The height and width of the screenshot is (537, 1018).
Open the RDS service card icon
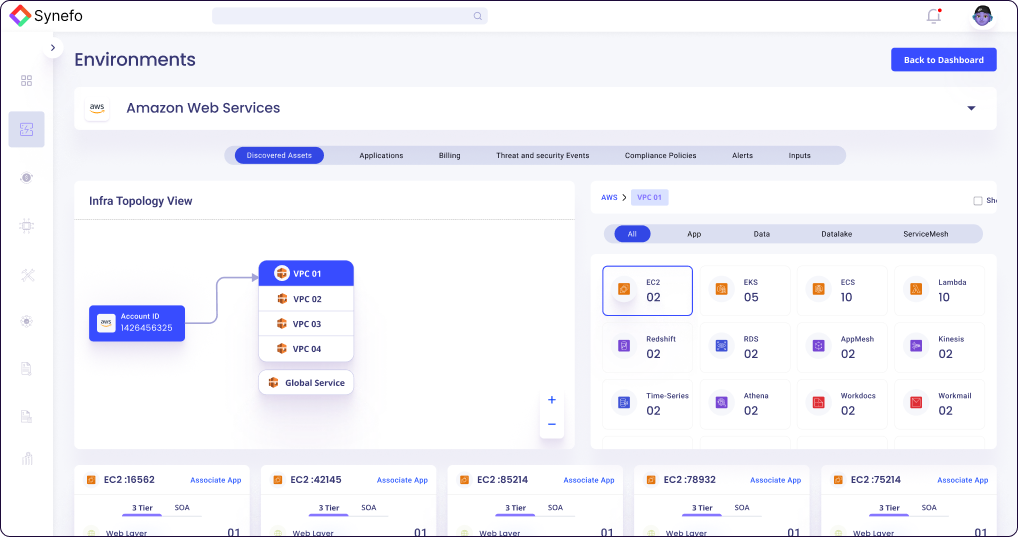coord(721,346)
